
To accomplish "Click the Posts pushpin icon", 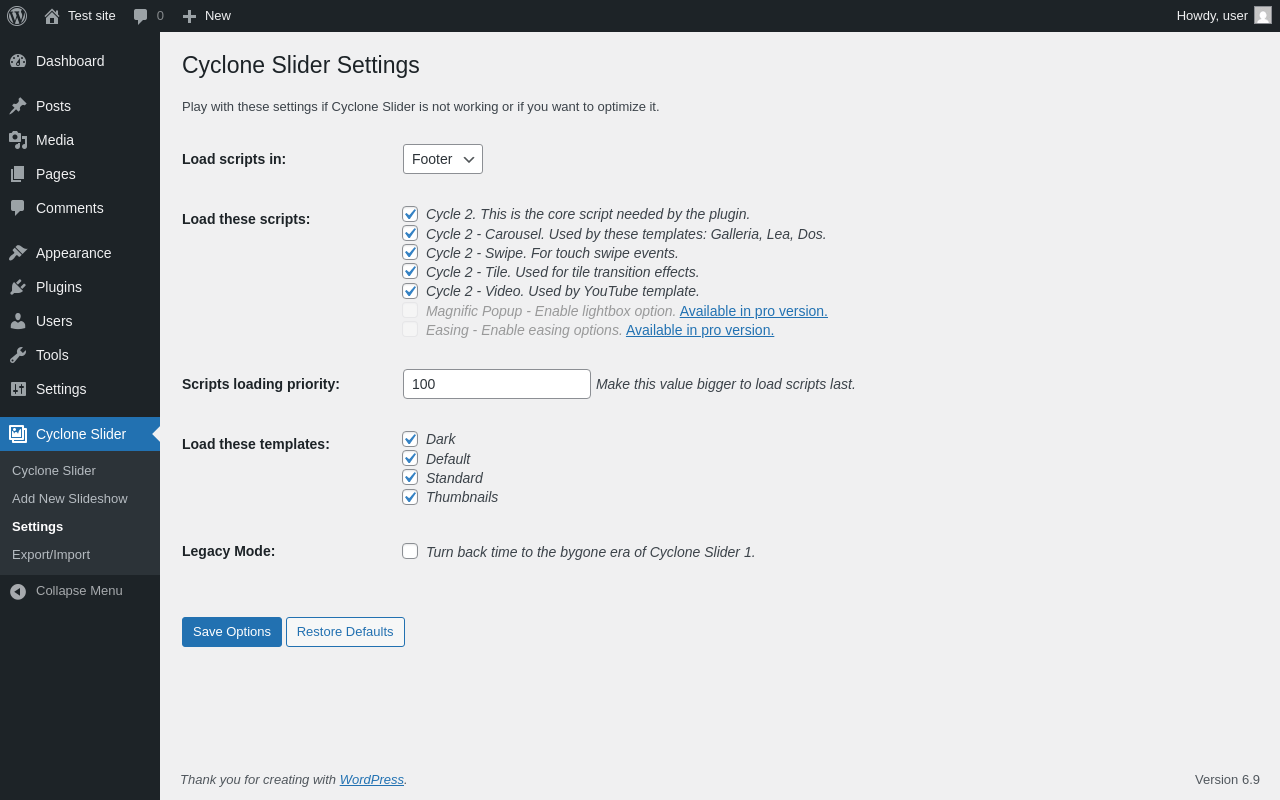I will pyautogui.click(x=18, y=106).
